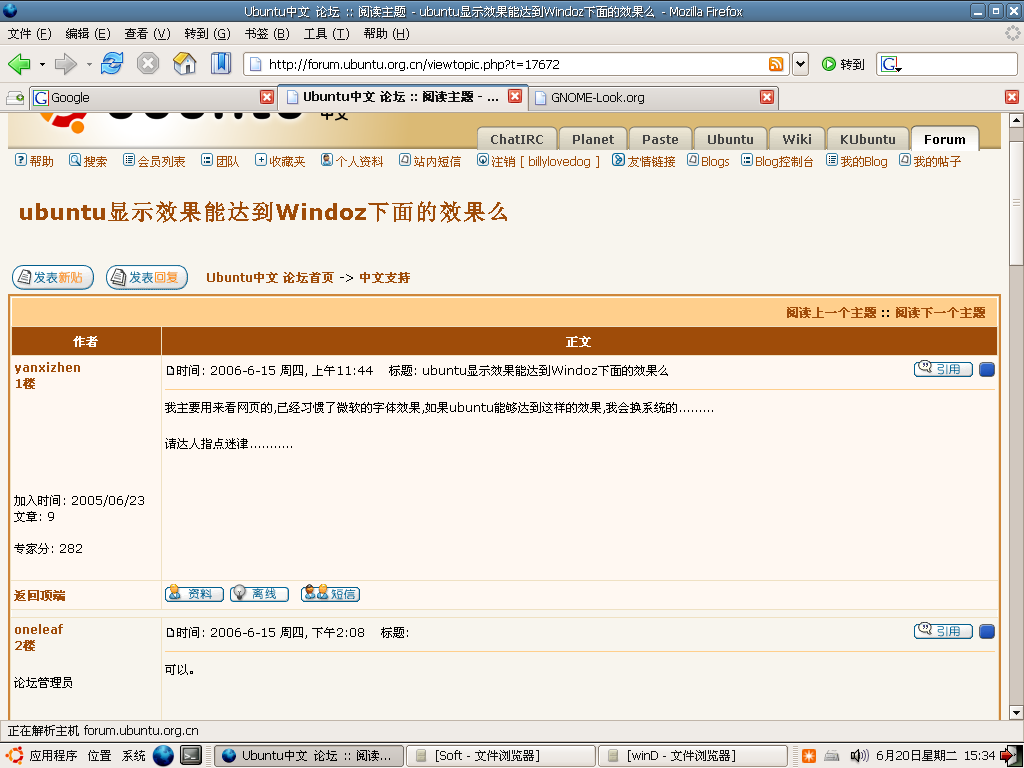The width and height of the screenshot is (1024, 768).
Task: Open the 站内短信 private messages link
Action: pos(430,161)
